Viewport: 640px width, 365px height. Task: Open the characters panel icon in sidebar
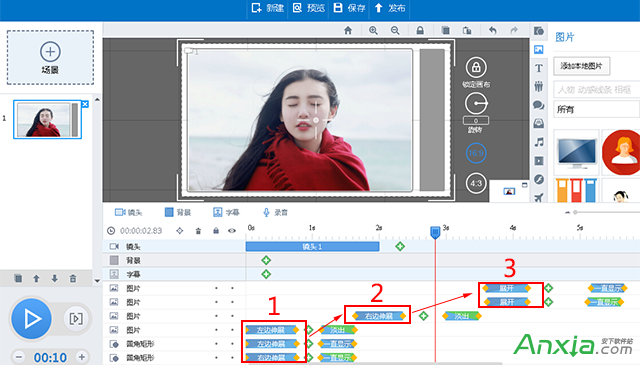click(539, 86)
